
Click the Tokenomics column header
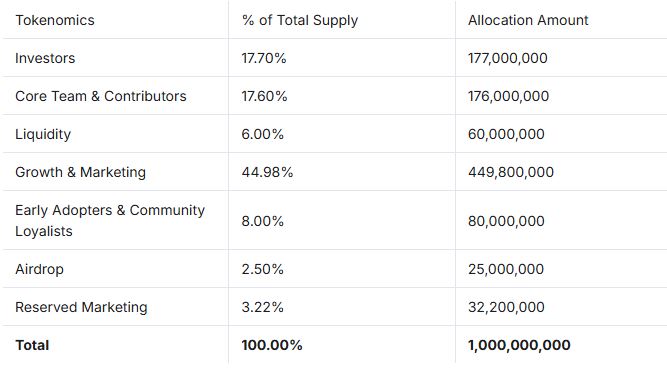55,20
